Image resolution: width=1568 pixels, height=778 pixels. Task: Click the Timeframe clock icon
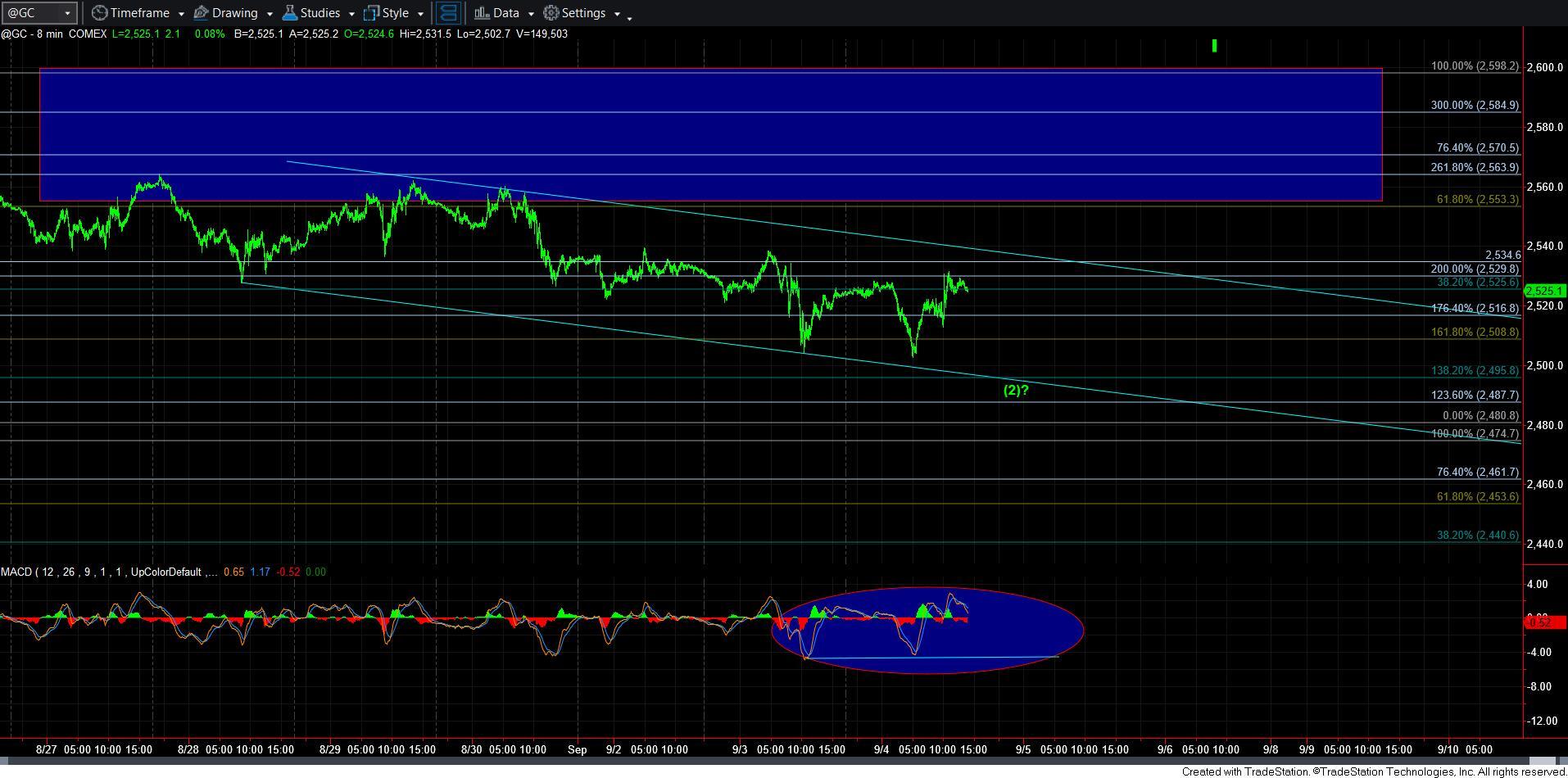pyautogui.click(x=98, y=13)
